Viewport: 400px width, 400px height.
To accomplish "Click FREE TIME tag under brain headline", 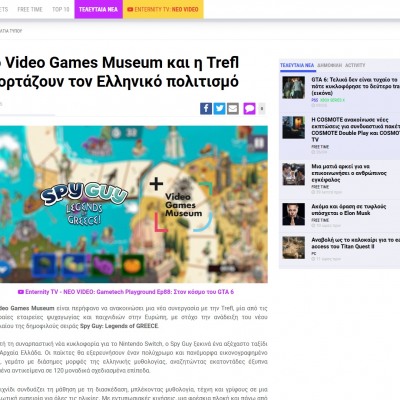I will (x=320, y=187).
